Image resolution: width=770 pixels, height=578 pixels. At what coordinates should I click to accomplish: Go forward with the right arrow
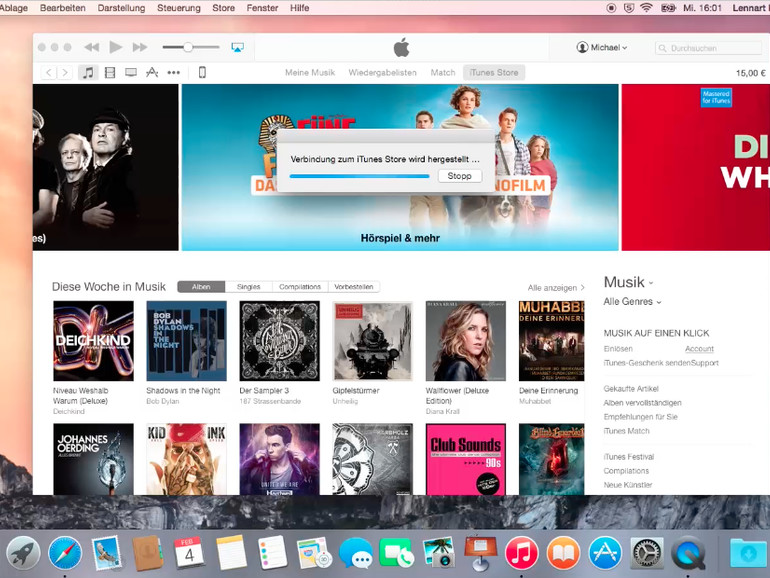(65, 73)
